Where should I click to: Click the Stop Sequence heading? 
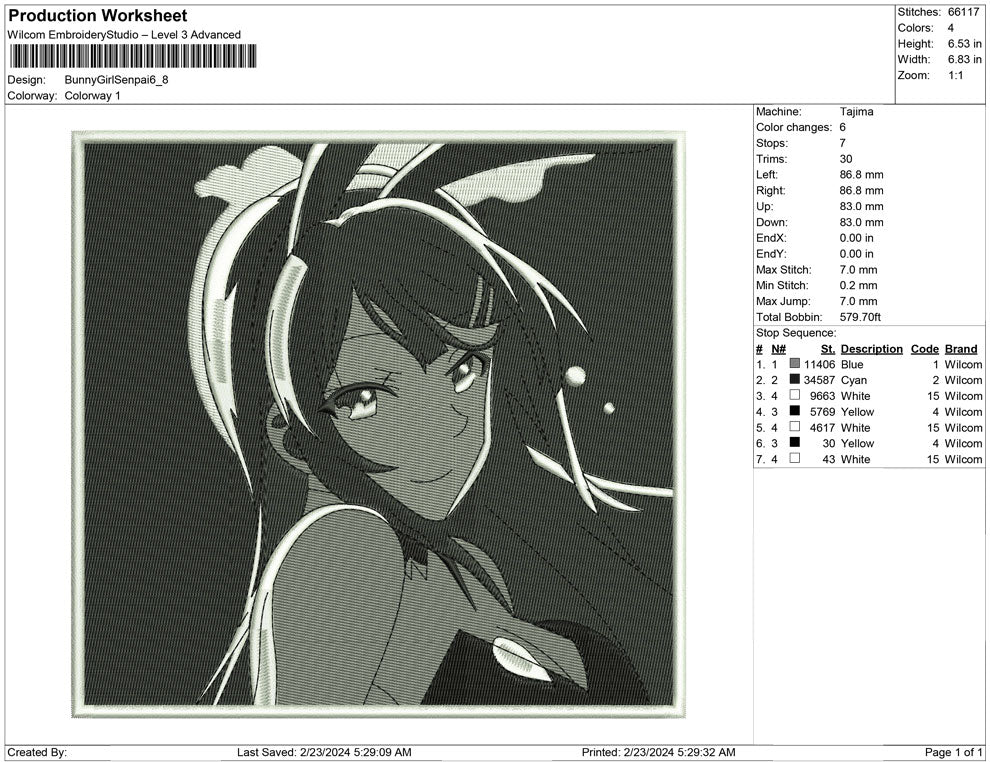click(796, 333)
